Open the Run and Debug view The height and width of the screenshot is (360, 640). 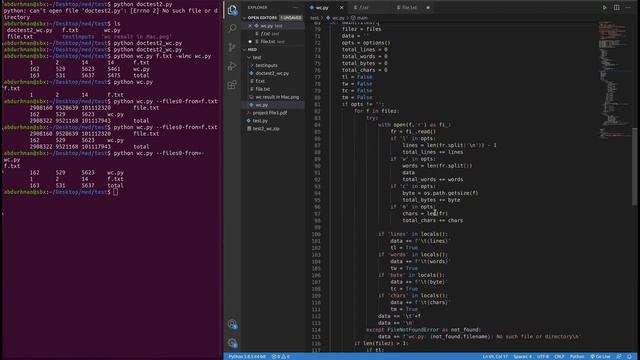(x=232, y=66)
